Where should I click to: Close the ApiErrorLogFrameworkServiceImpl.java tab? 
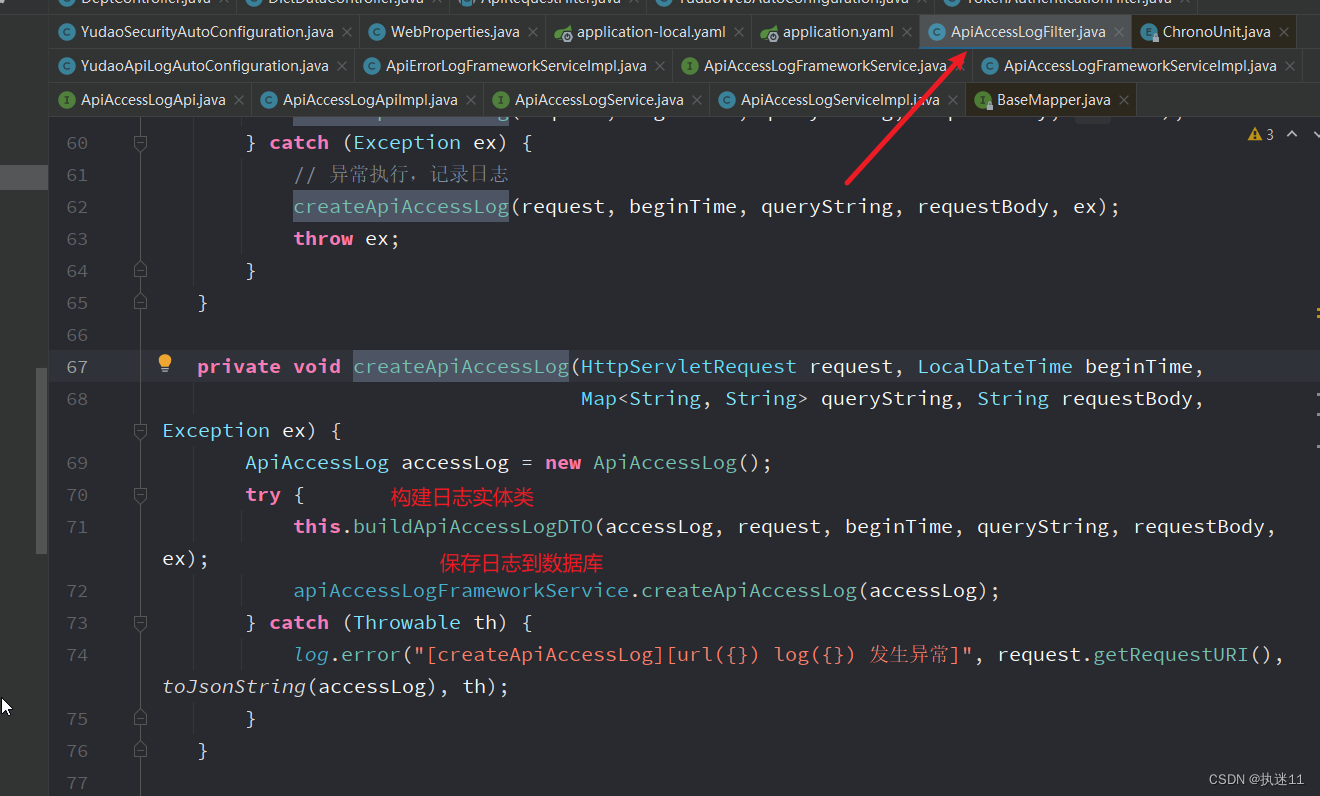[x=660, y=66]
